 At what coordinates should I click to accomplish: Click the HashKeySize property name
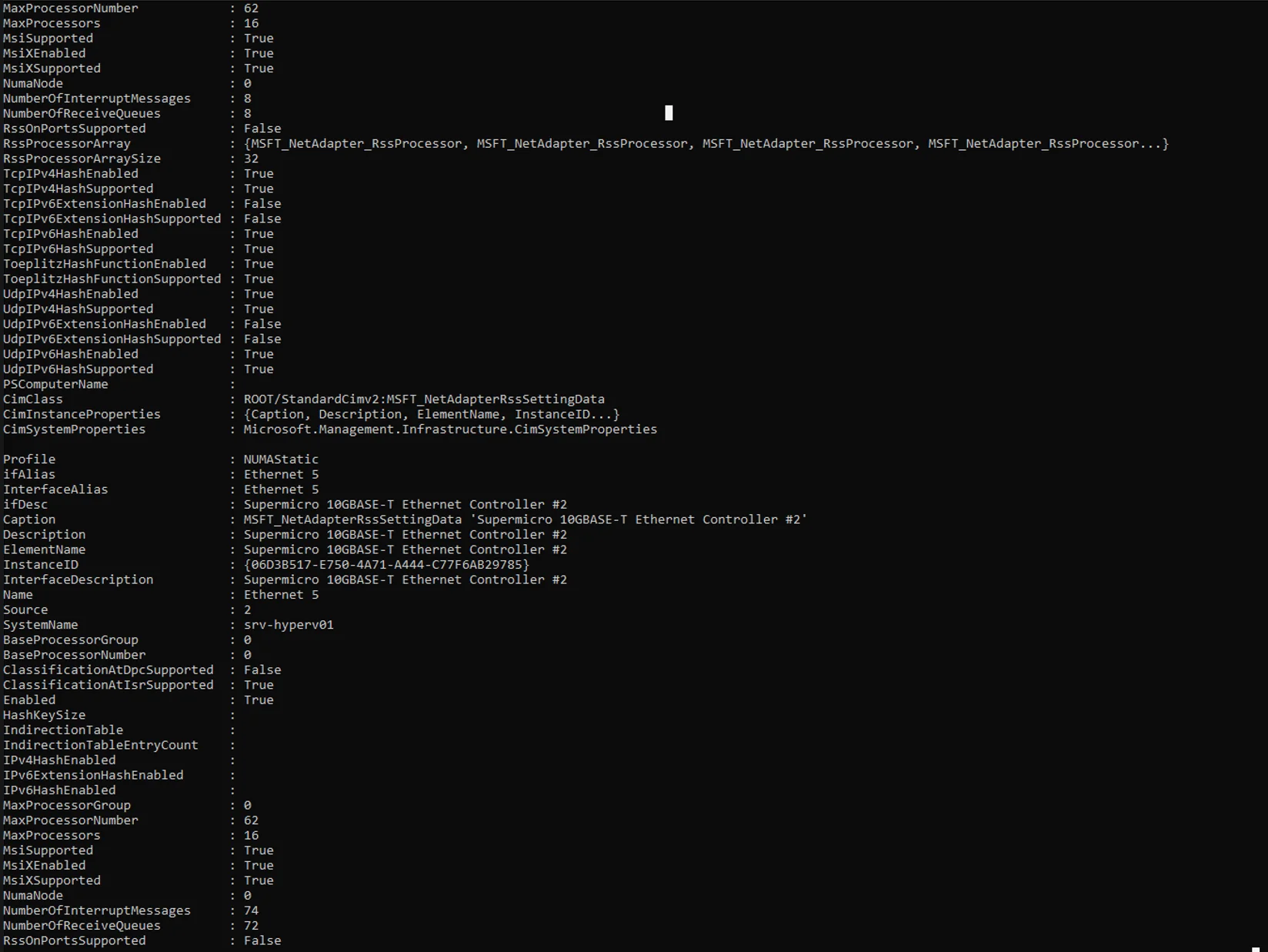(45, 715)
